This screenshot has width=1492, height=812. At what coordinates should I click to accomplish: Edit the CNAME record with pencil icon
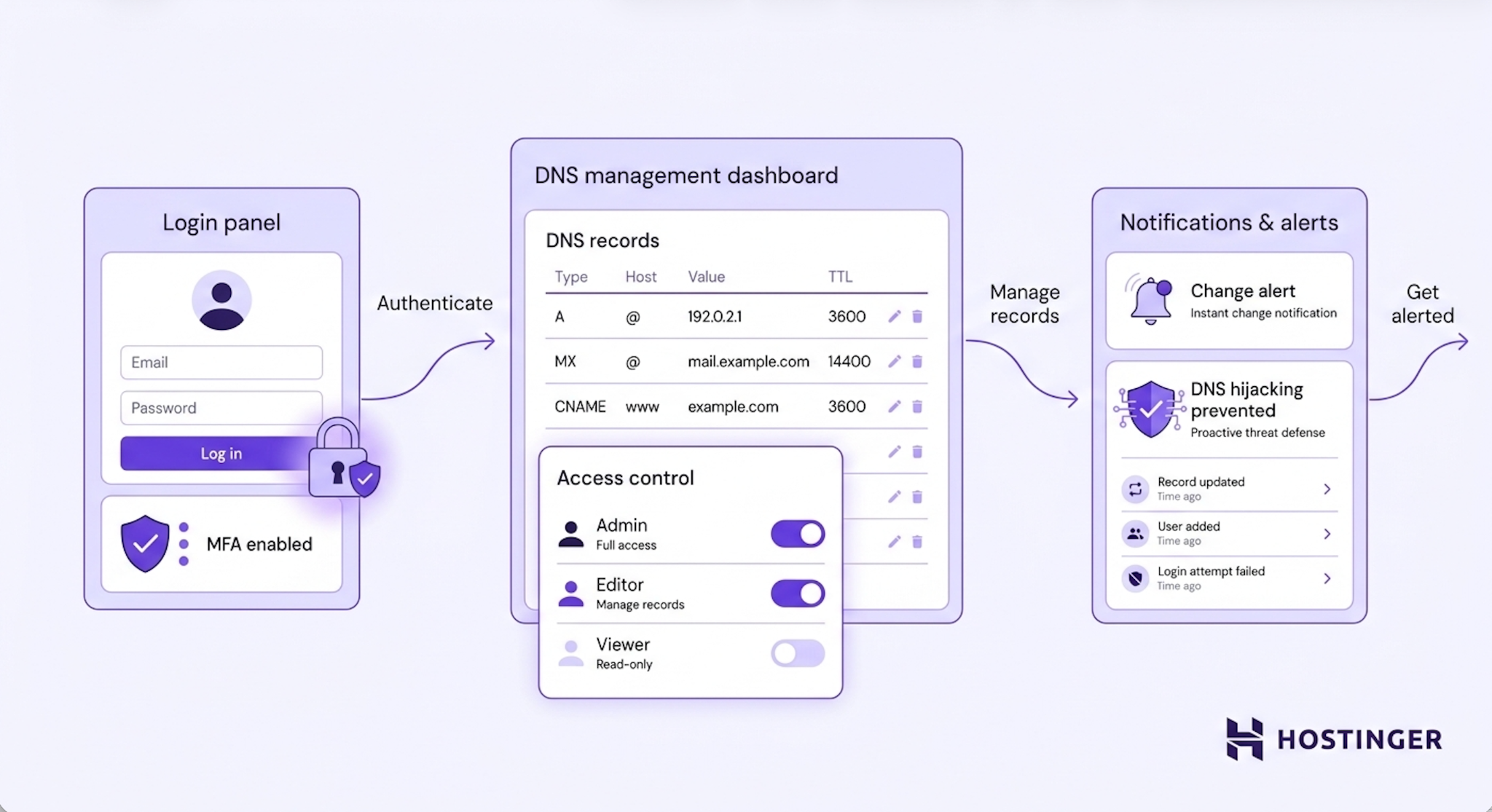tap(895, 406)
